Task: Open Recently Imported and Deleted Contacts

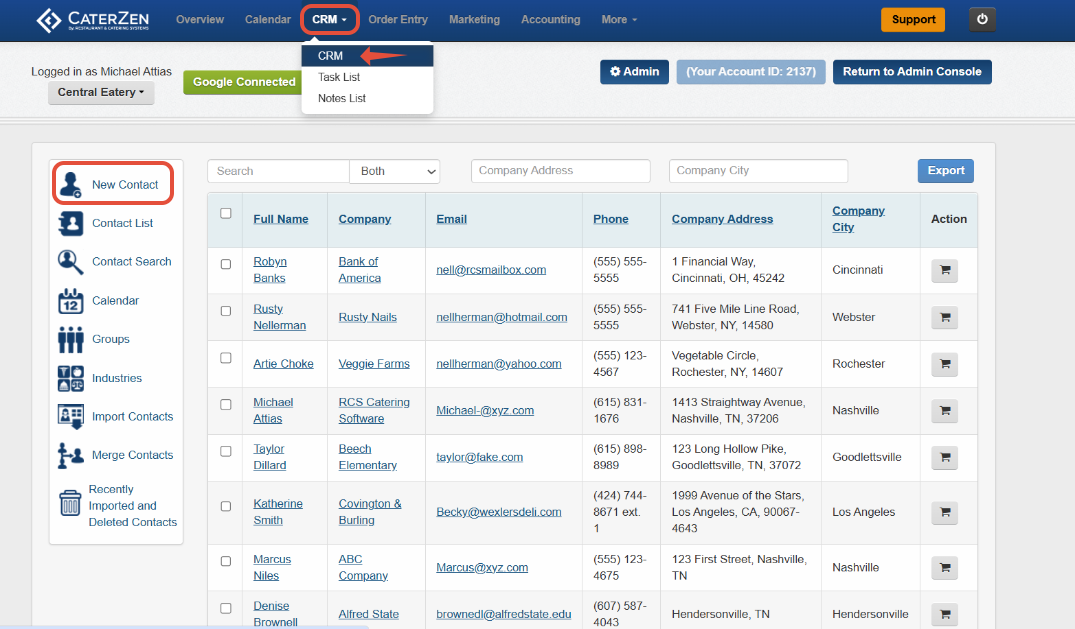Action: pos(117,506)
